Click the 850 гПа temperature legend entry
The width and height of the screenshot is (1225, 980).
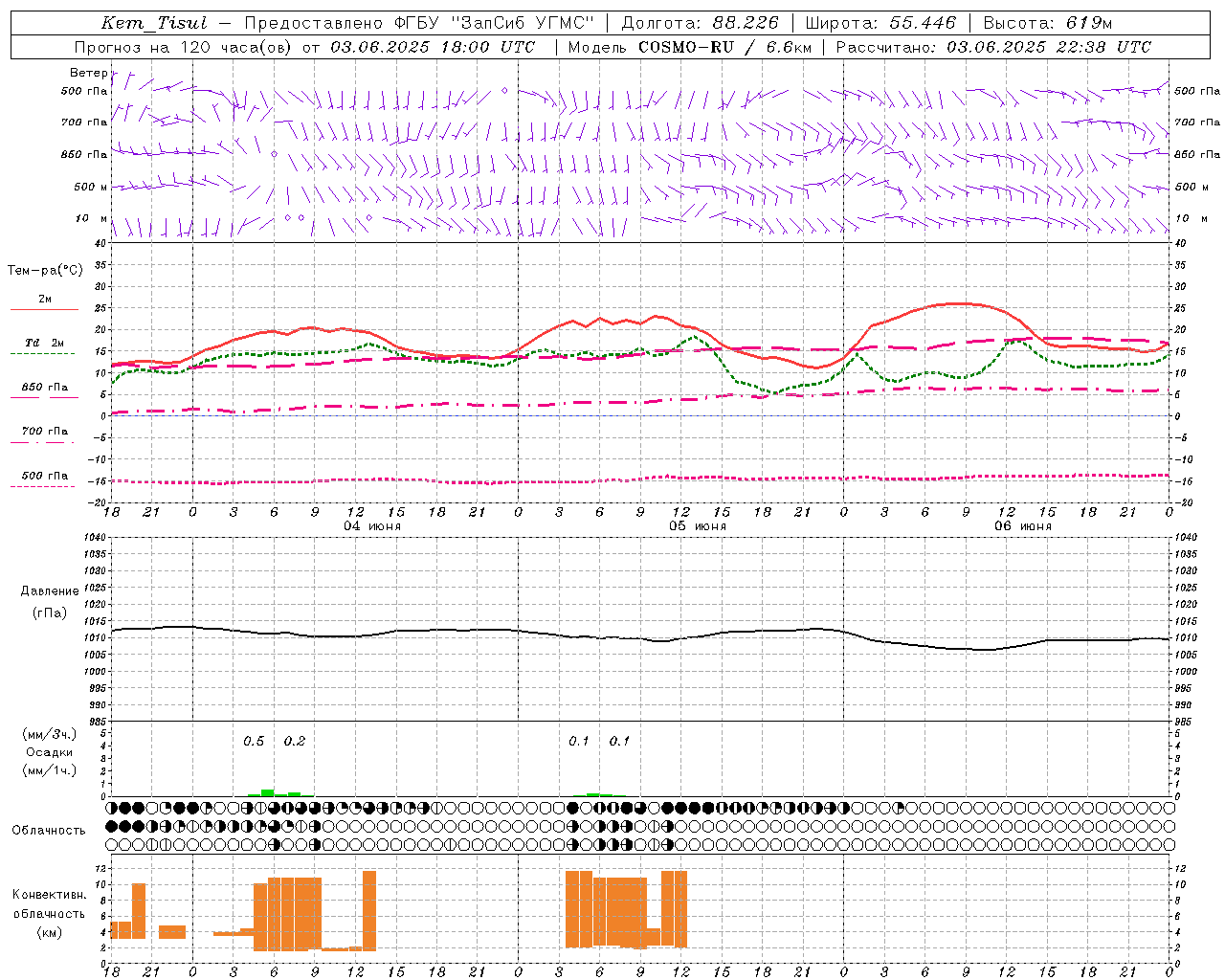pyautogui.click(x=45, y=388)
